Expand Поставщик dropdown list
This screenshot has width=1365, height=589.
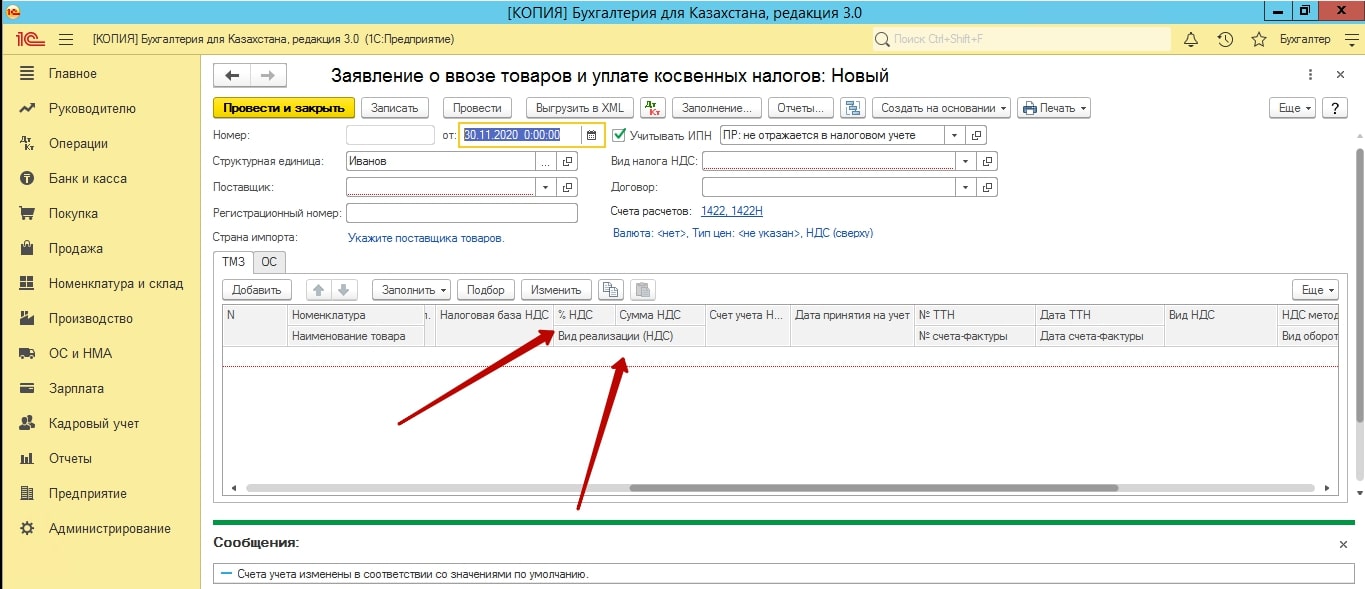[545, 187]
